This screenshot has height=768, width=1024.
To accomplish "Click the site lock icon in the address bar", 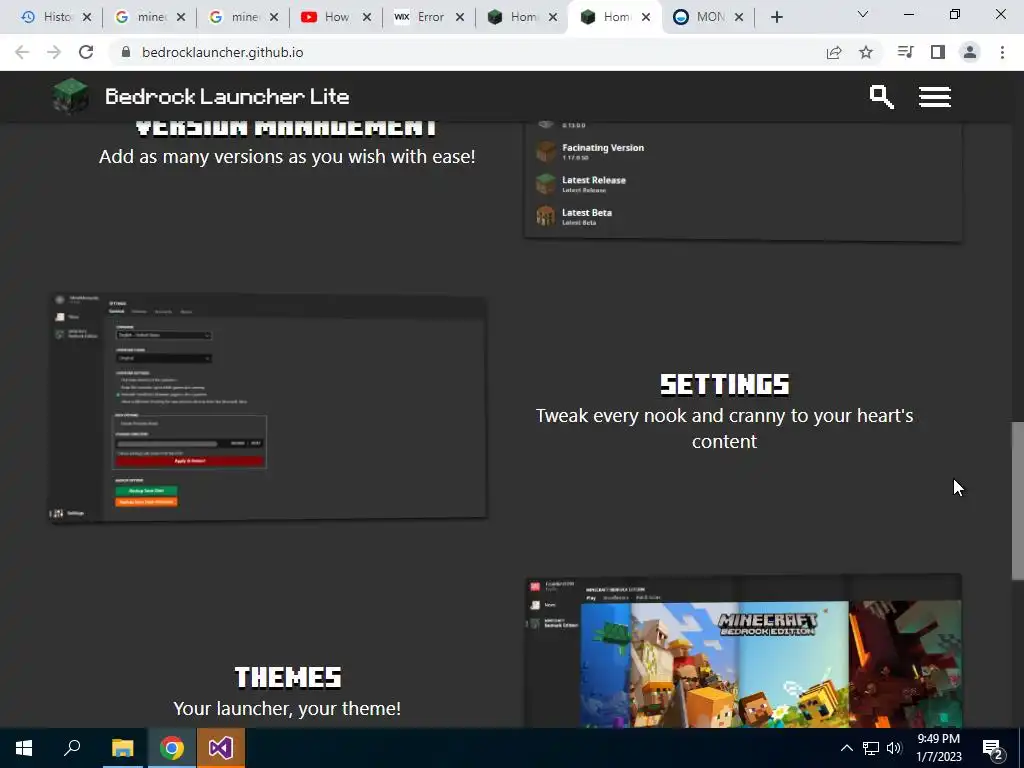I will [127, 52].
